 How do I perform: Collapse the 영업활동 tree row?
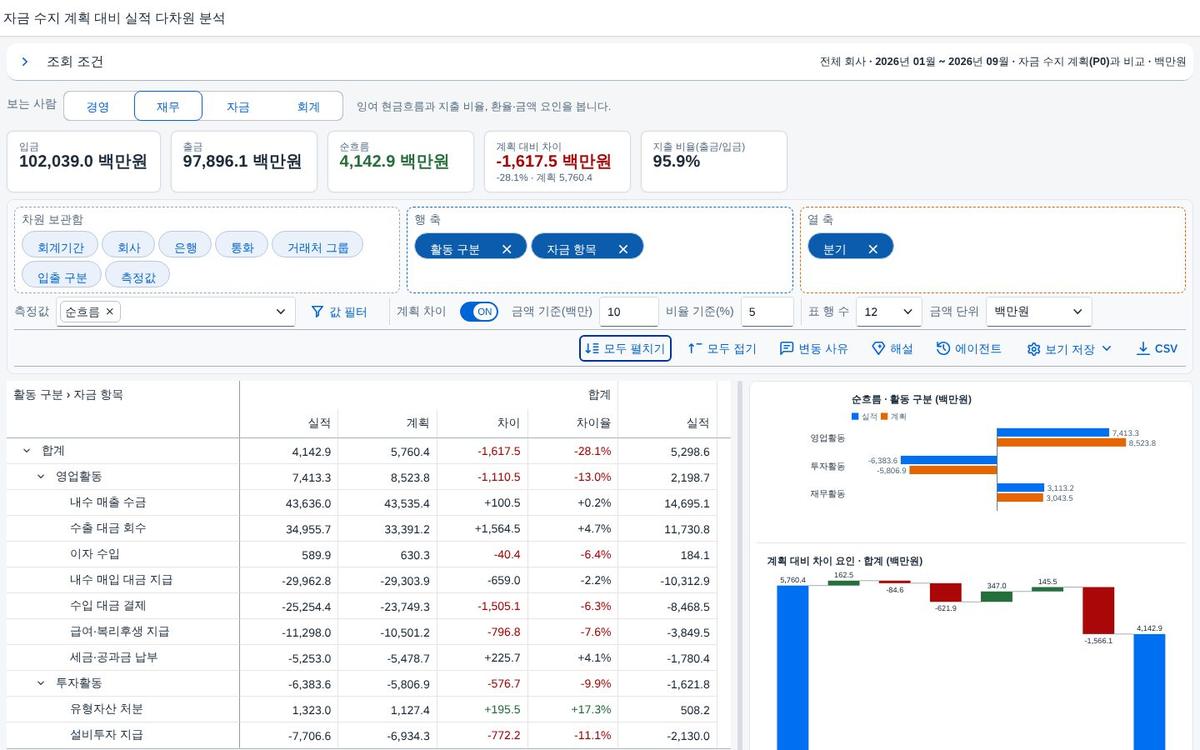click(x=41, y=477)
